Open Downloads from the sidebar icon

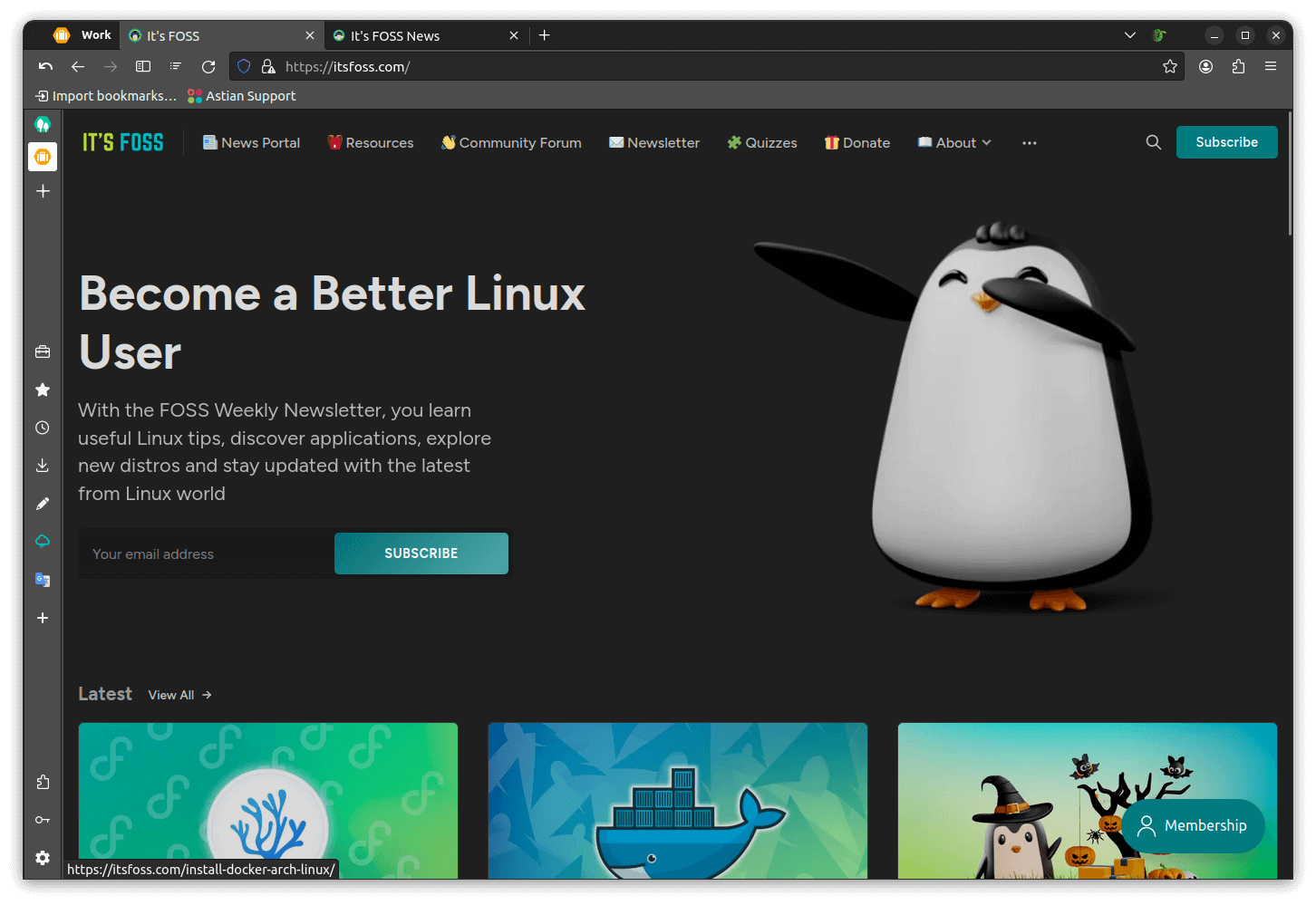(43, 465)
